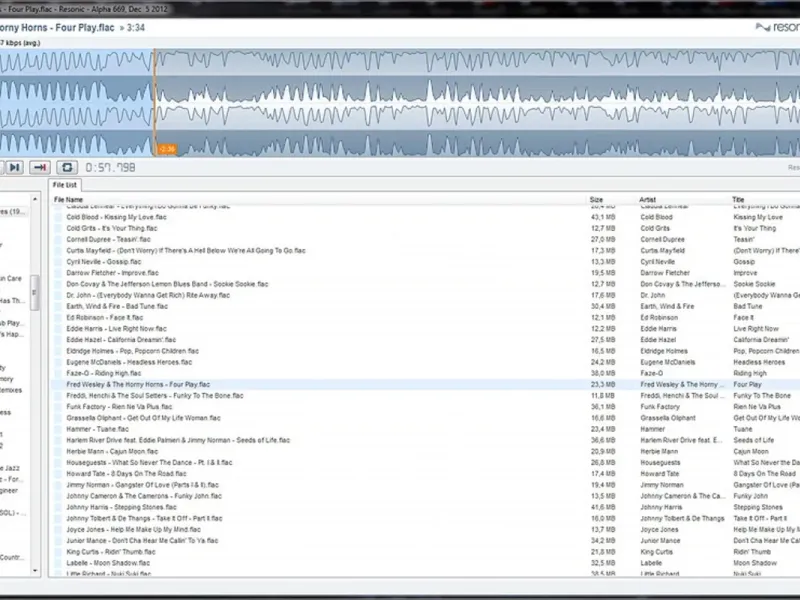Select Don Covay & The Jefferson Lemon Blues Band file
Viewport: 800px width, 600px height.
(167, 284)
